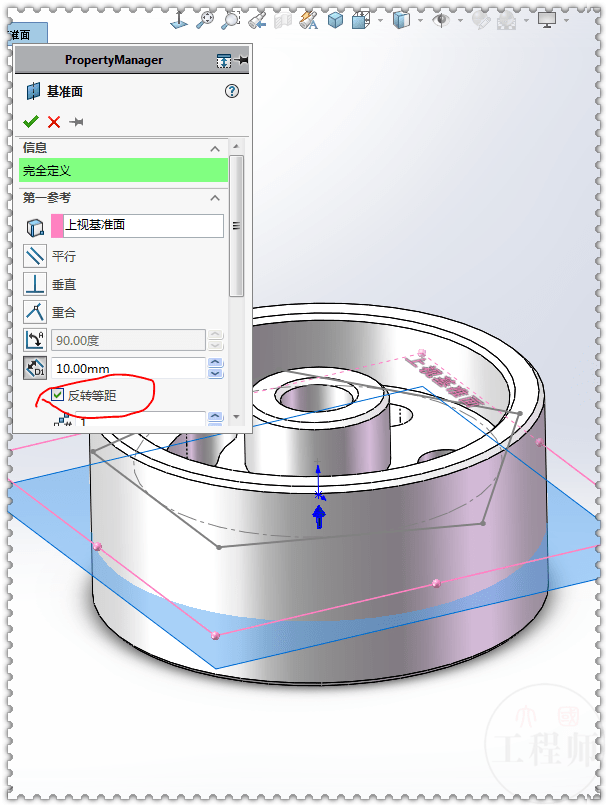Click Section View icon

[x=283, y=20]
